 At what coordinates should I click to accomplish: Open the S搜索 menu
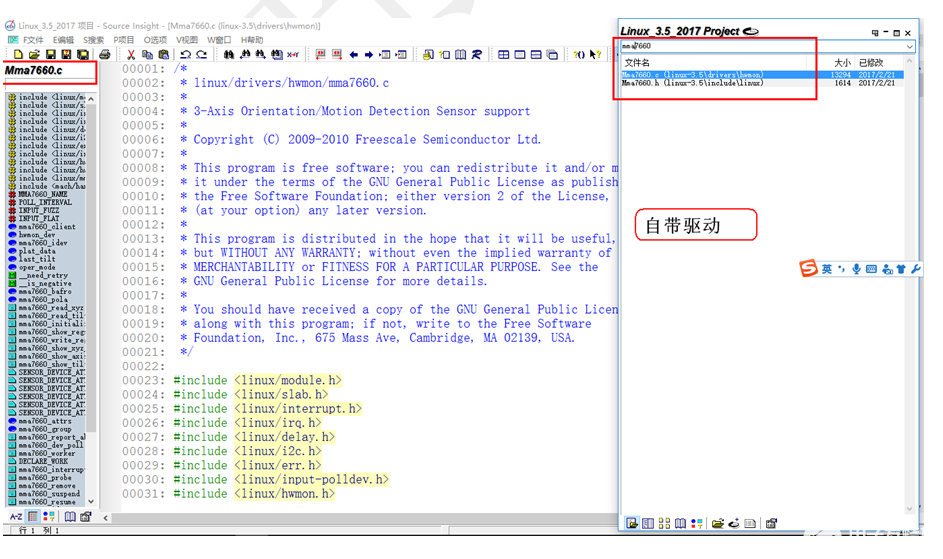93,40
